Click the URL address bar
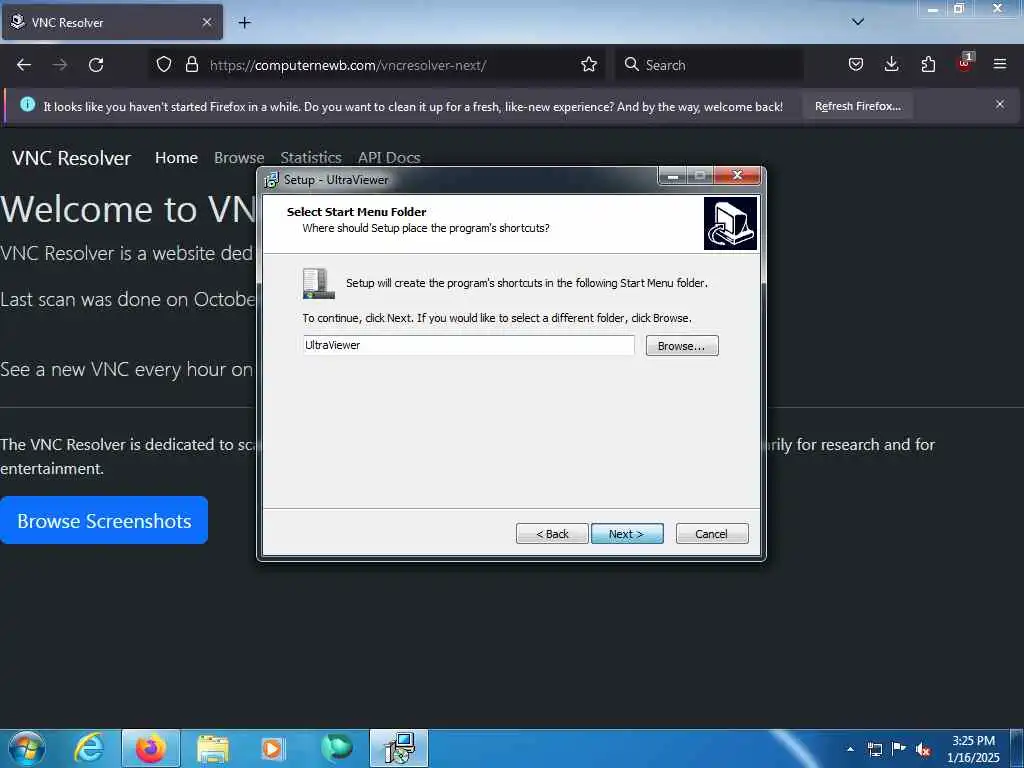Viewport: 1024px width, 768px height. [379, 65]
